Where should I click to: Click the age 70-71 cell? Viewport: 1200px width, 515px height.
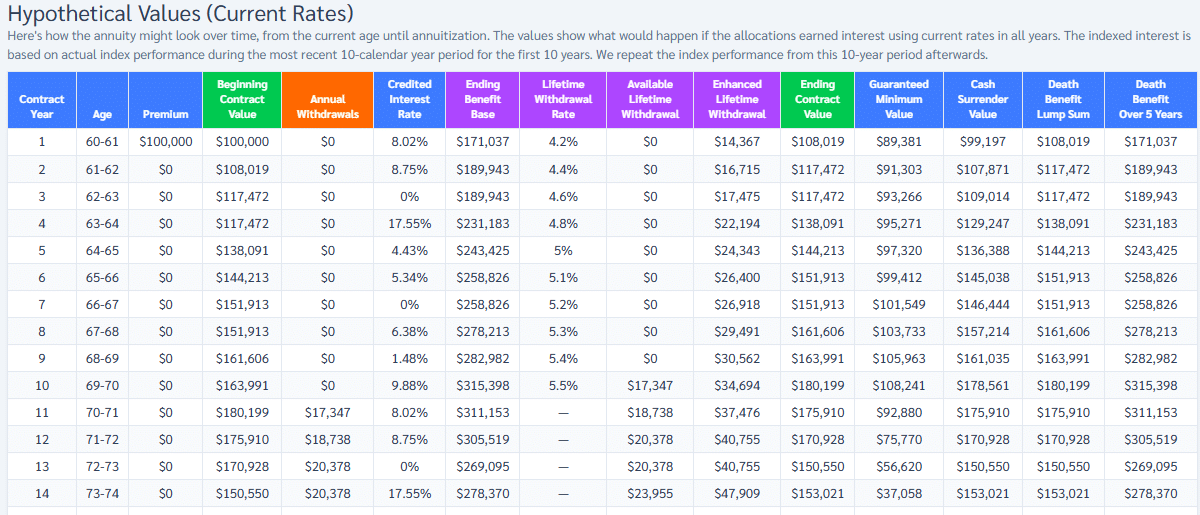(102, 413)
